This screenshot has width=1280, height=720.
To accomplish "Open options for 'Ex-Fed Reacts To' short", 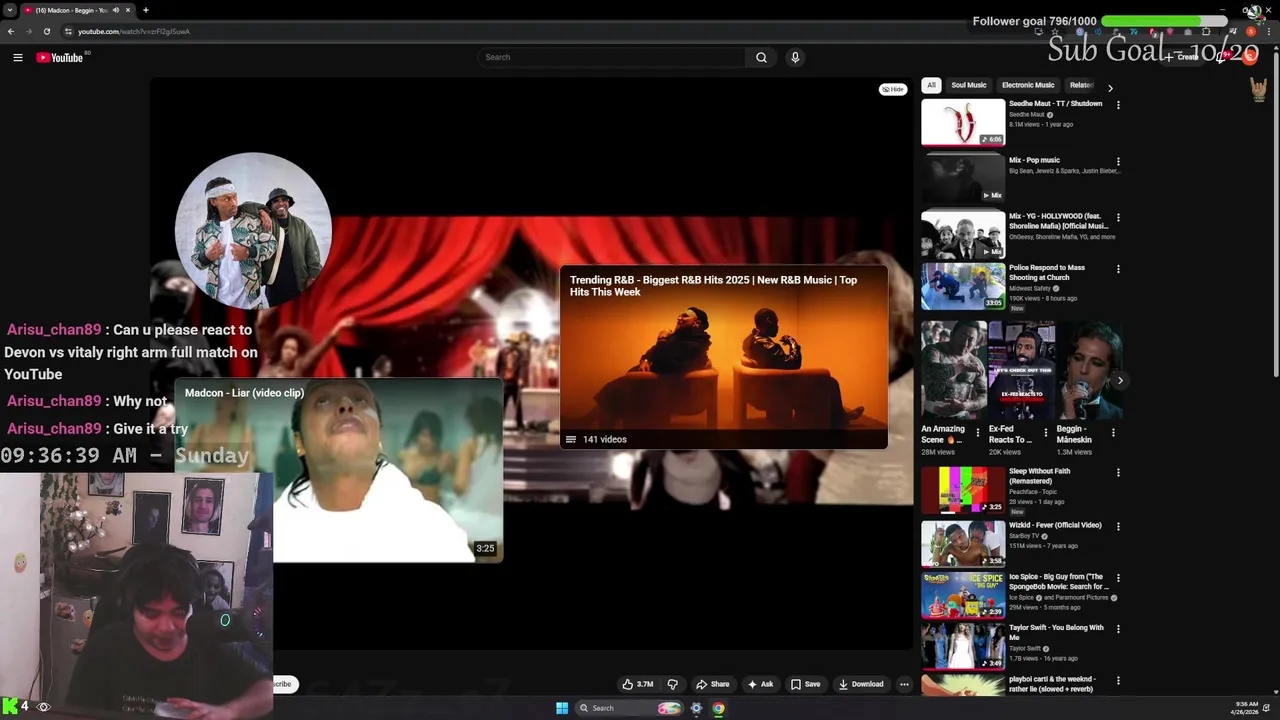I will coord(1046,433).
